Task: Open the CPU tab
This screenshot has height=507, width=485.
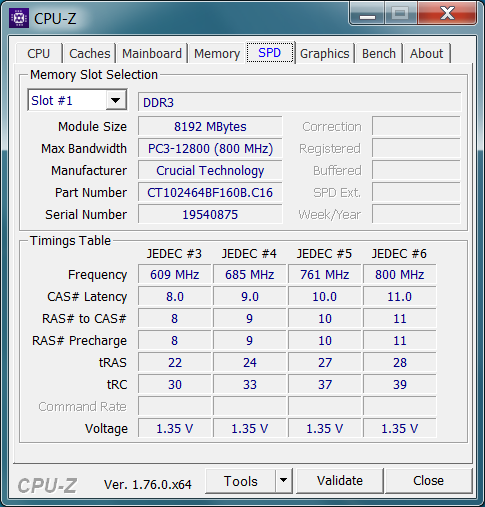Action: coord(39,53)
